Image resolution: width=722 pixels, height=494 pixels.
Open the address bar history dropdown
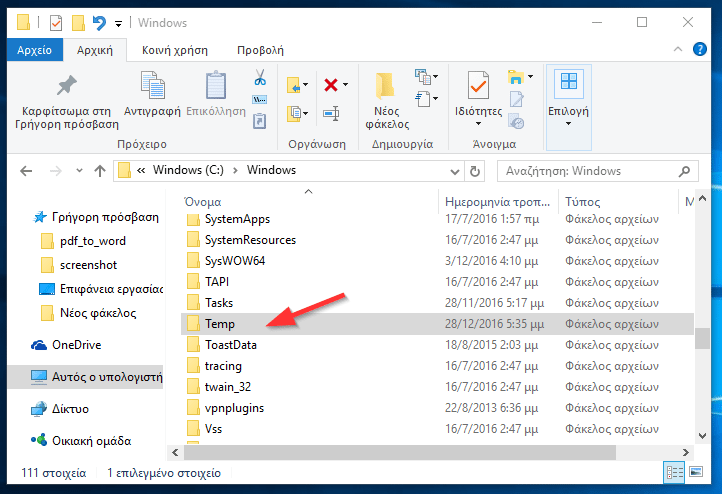coord(454,172)
